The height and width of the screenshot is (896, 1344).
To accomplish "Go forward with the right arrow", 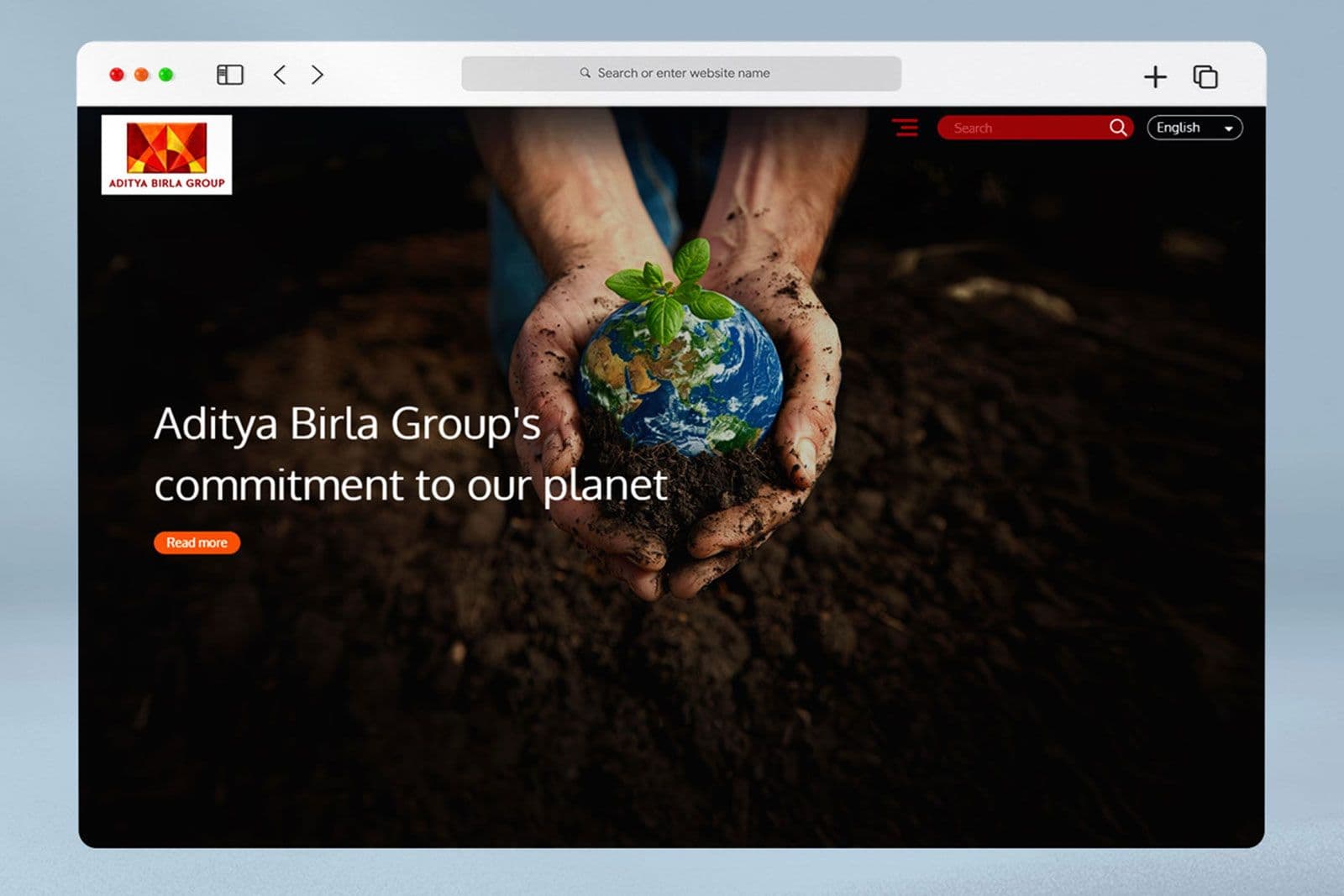I will pyautogui.click(x=318, y=75).
